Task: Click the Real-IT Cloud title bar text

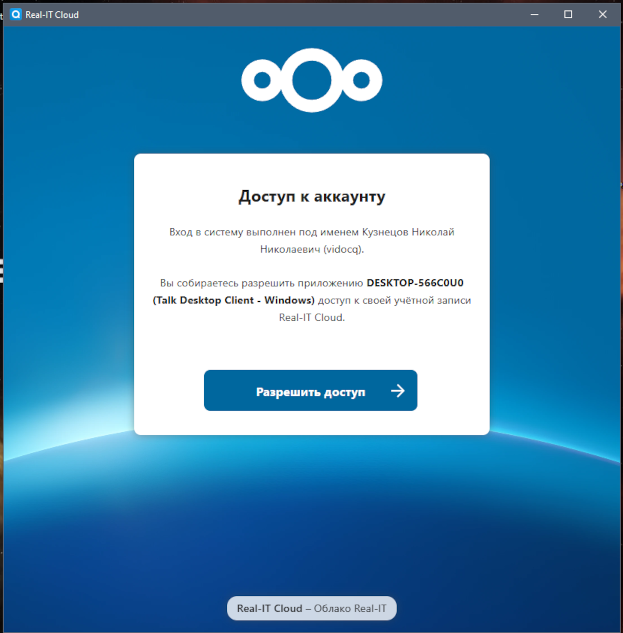Action: [52, 15]
